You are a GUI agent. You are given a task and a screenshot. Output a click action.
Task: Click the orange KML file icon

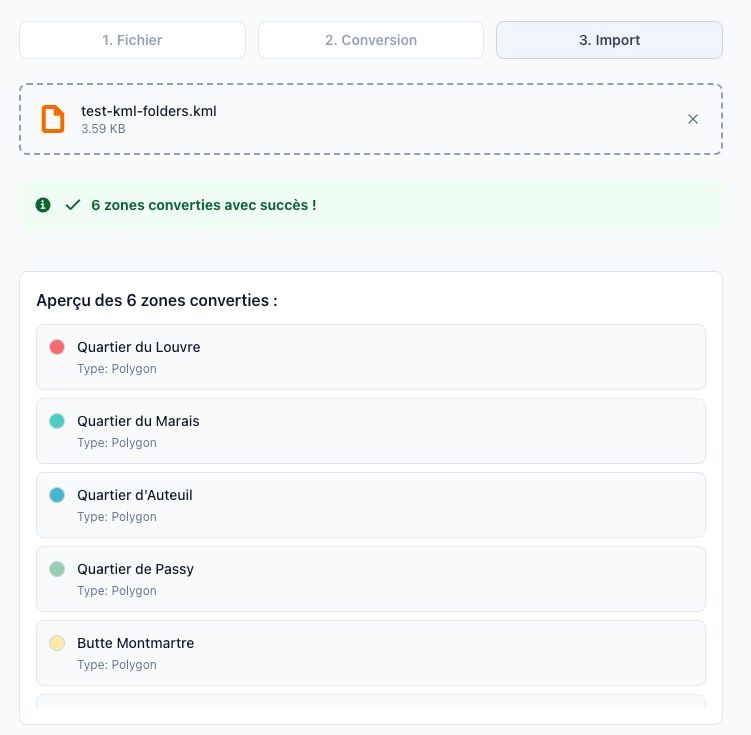(x=52, y=119)
